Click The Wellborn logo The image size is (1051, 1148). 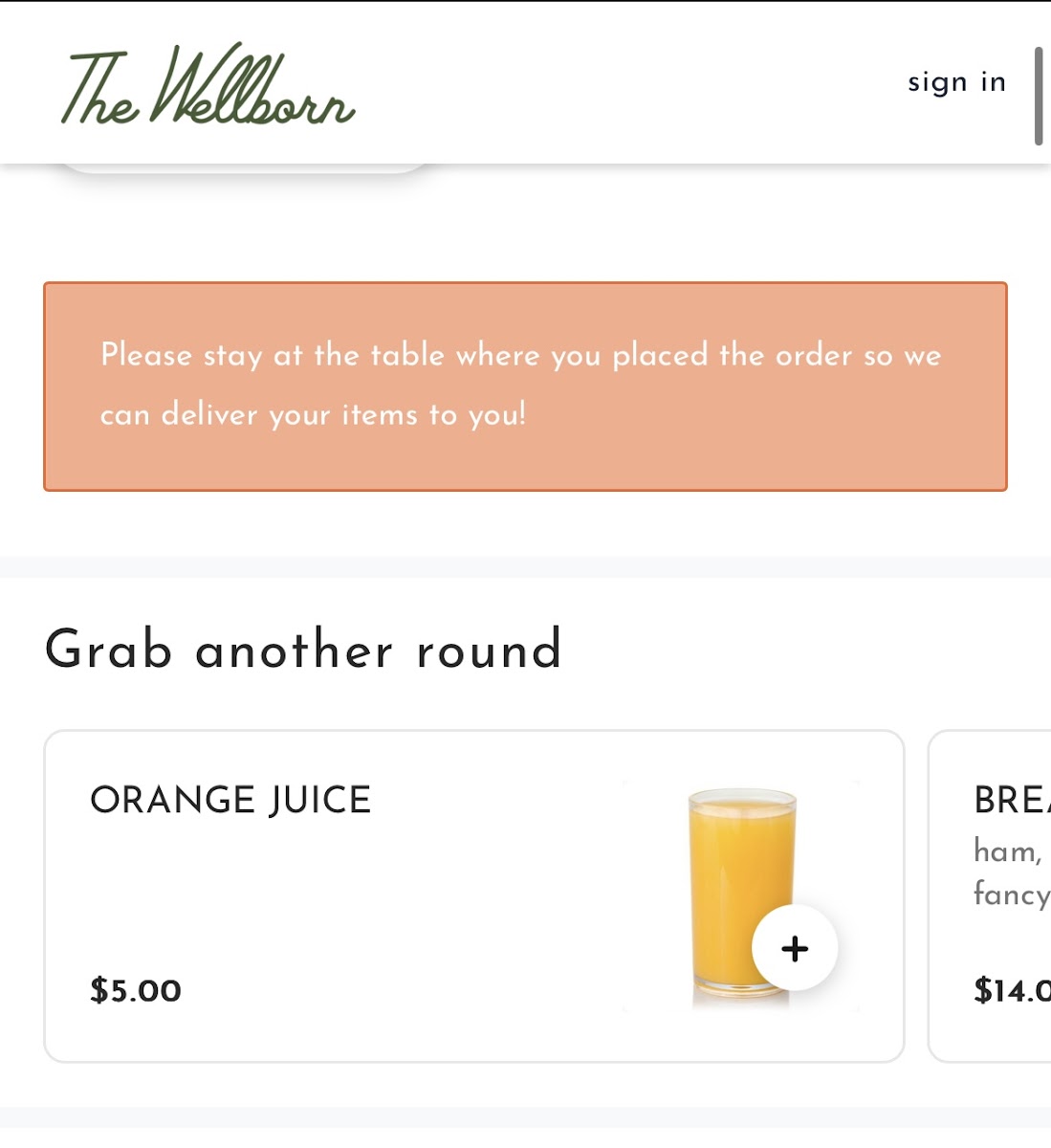pyautogui.click(x=208, y=86)
